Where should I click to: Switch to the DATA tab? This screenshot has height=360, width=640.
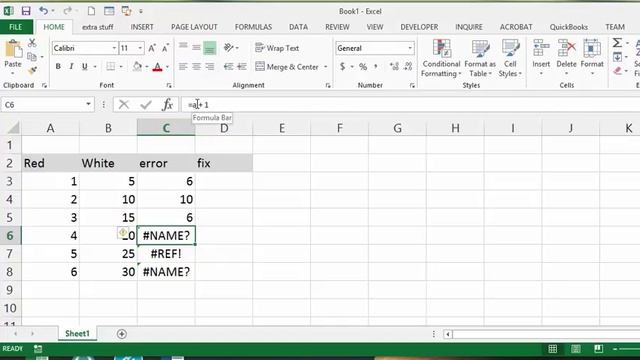[x=298, y=27]
